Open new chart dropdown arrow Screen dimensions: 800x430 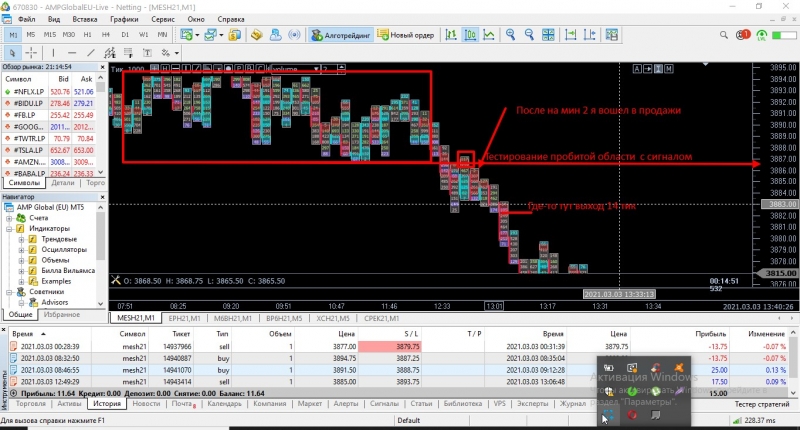coord(197,35)
